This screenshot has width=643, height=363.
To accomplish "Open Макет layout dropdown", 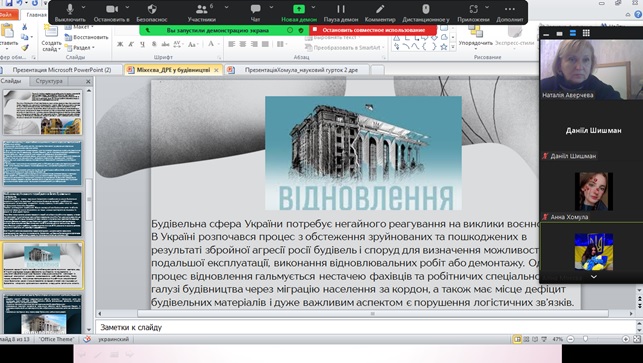I will tap(80, 27).
